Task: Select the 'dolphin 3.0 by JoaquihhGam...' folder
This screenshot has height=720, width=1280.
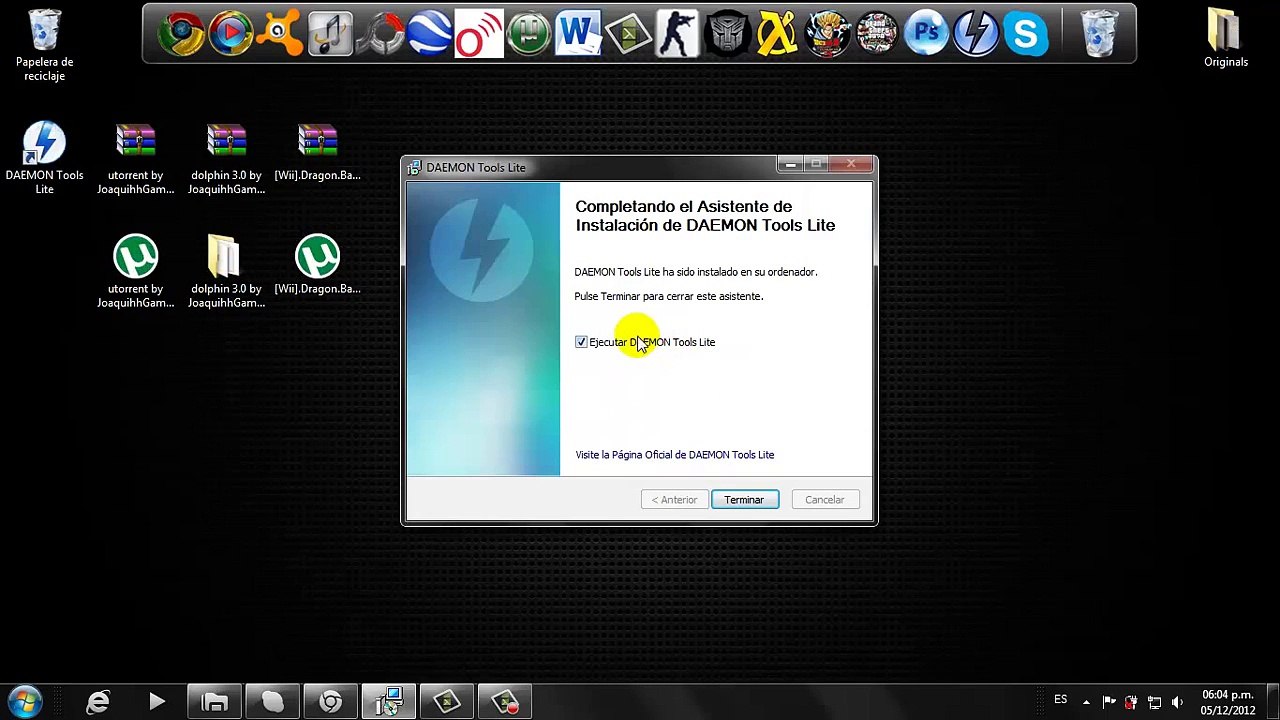Action: point(226,272)
